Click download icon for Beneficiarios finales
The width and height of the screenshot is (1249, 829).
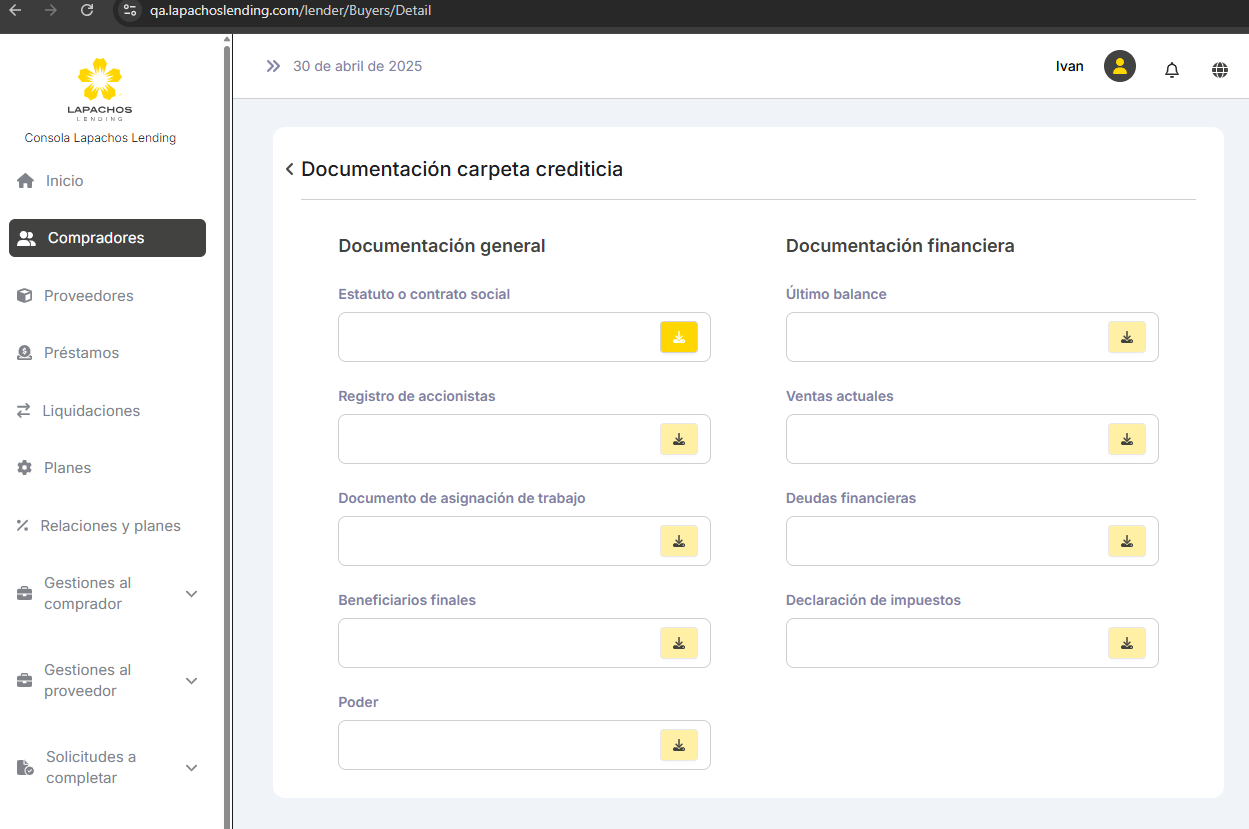click(678, 643)
